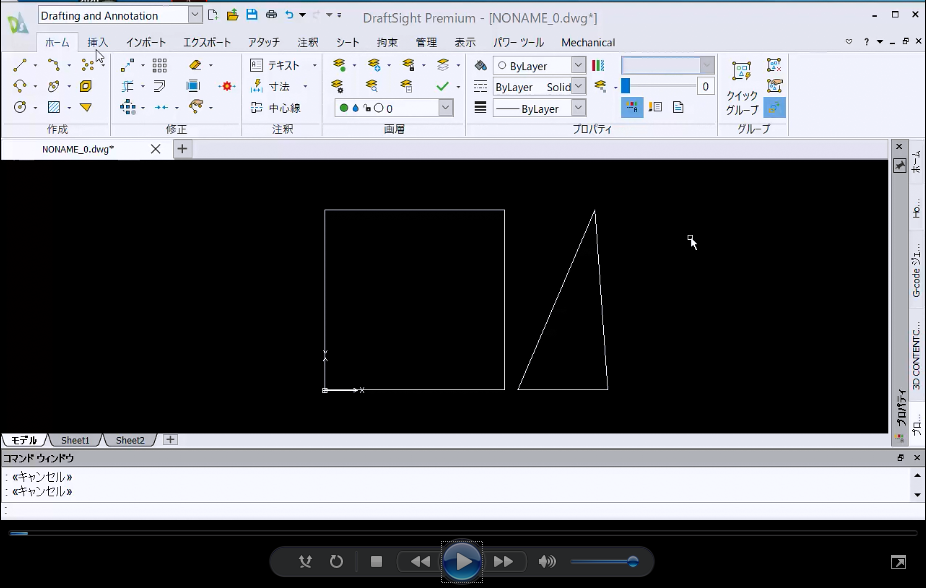The image size is (926, 588).
Task: Select the Trim tool in Modify panel
Action: coord(128,86)
